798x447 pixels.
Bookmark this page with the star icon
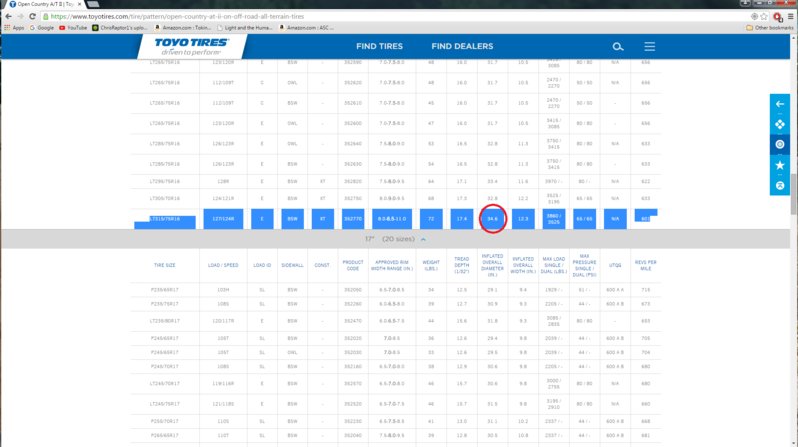(x=764, y=16)
